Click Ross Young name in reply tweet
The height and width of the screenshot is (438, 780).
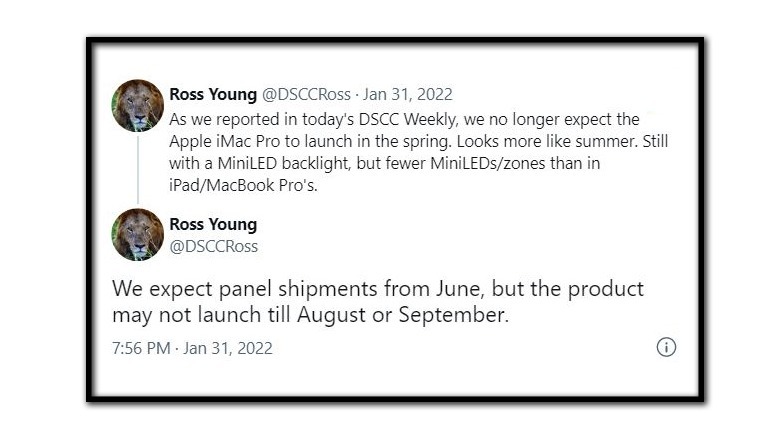pos(213,224)
